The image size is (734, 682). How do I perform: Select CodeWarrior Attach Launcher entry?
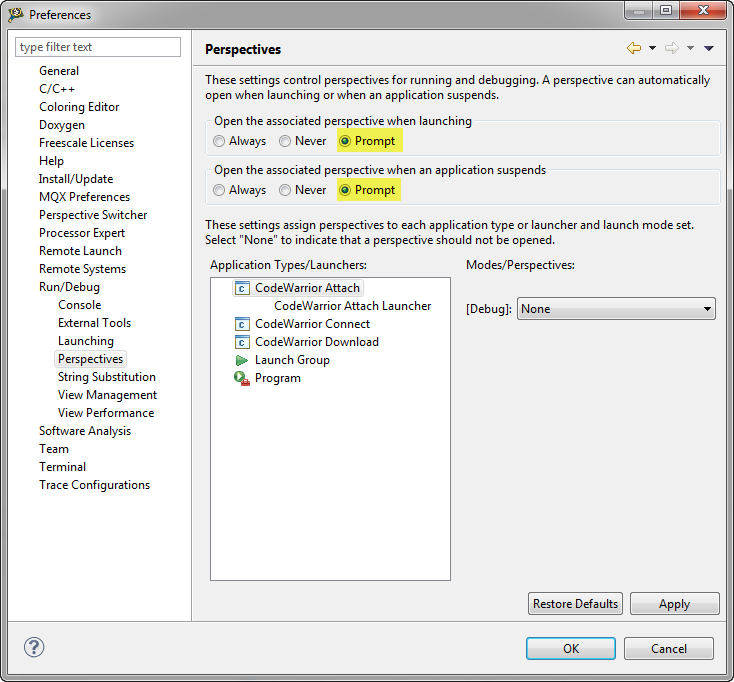[352, 306]
